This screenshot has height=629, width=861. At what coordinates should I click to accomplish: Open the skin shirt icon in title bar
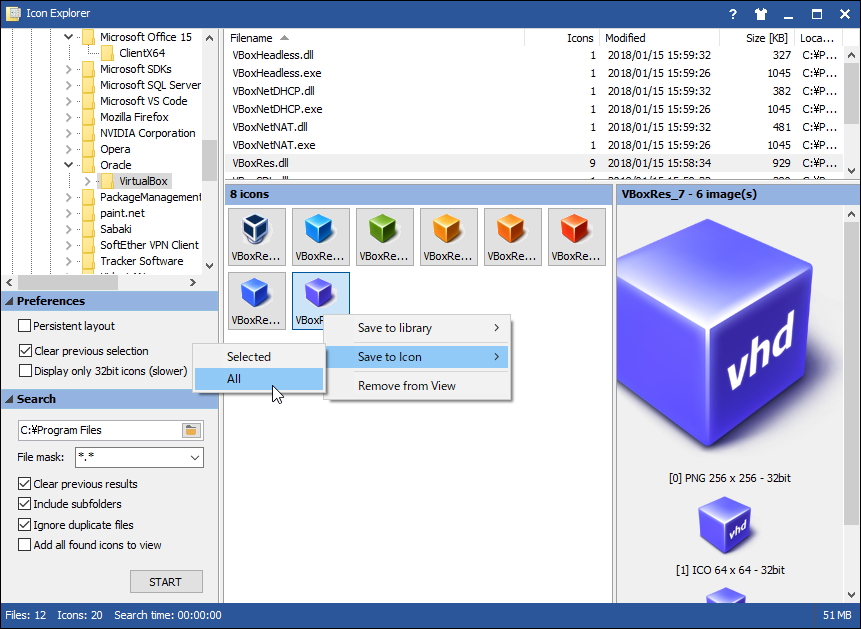coord(761,14)
